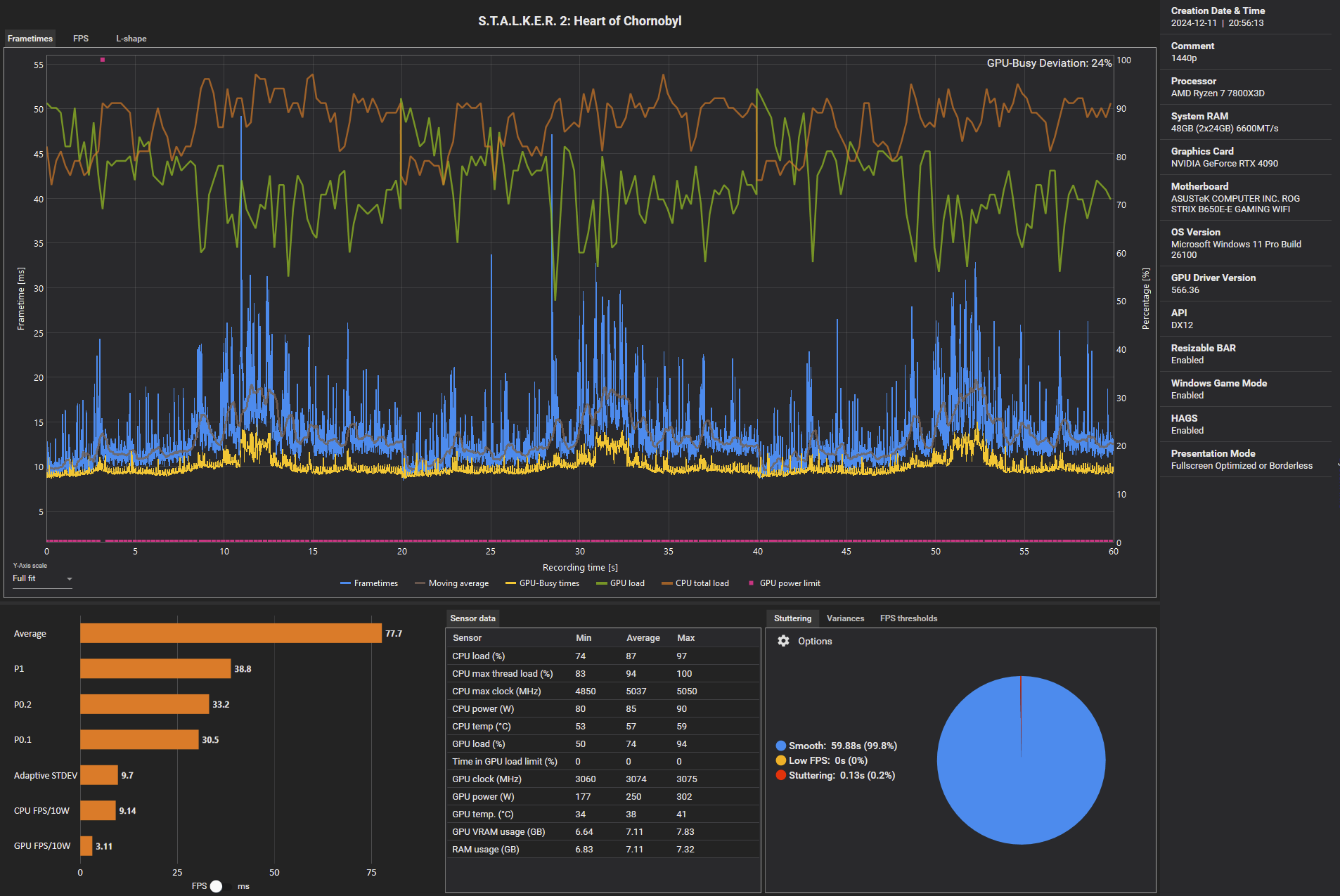
Task: Click the Presentation Mode value text
Action: [x=1242, y=466]
